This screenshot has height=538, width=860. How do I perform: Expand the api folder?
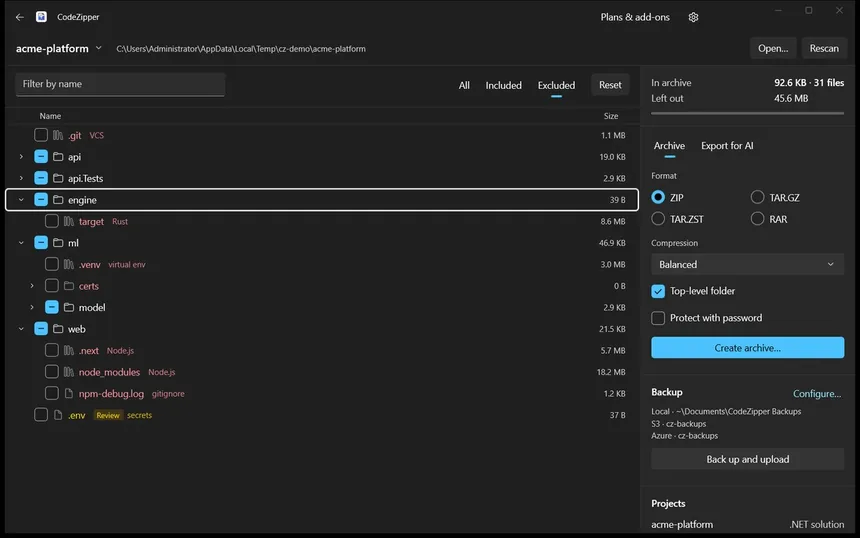coord(21,157)
